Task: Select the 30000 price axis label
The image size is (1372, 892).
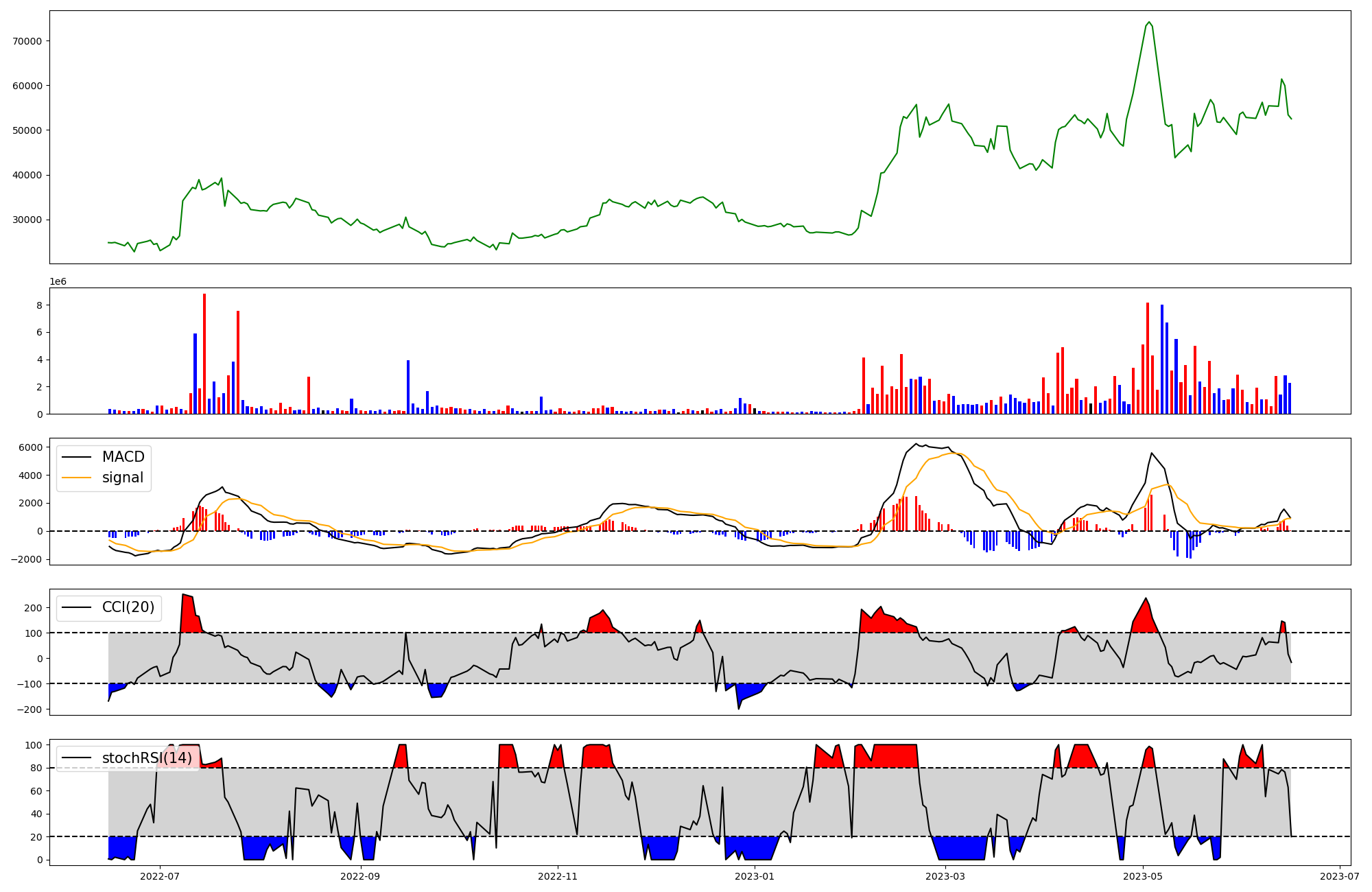Action: coord(27,220)
